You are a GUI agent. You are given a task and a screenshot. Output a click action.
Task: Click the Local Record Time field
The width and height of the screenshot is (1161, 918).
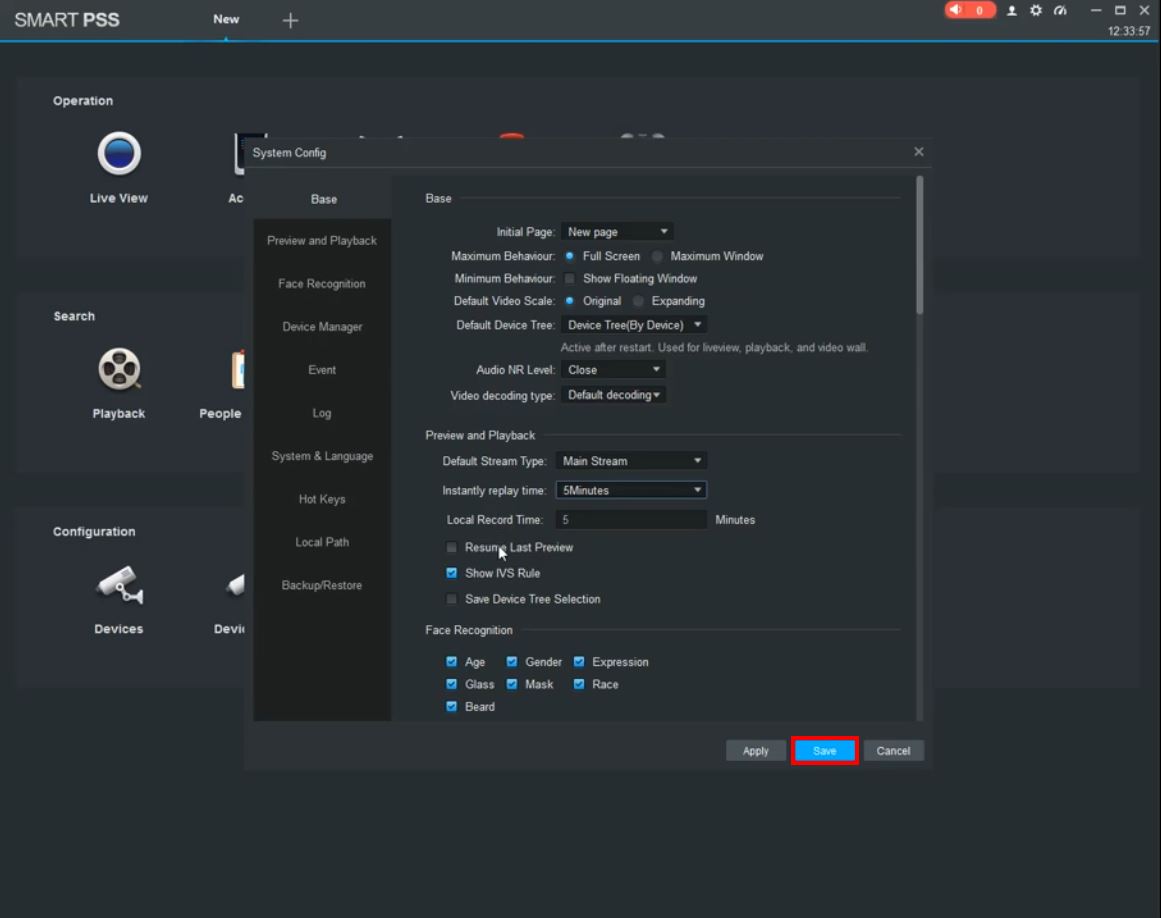coord(631,520)
